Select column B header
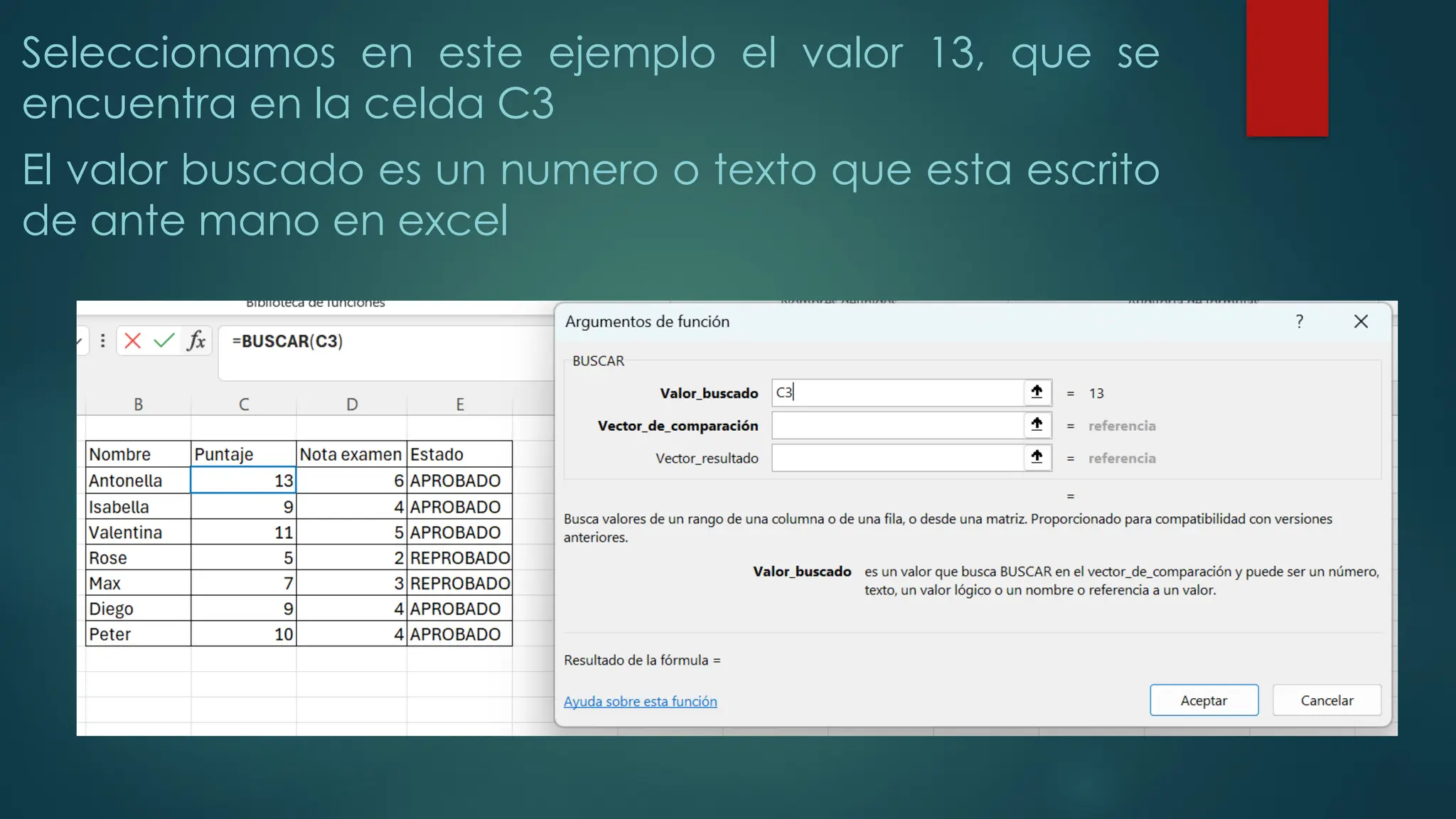The height and width of the screenshot is (819, 1456). click(139, 405)
